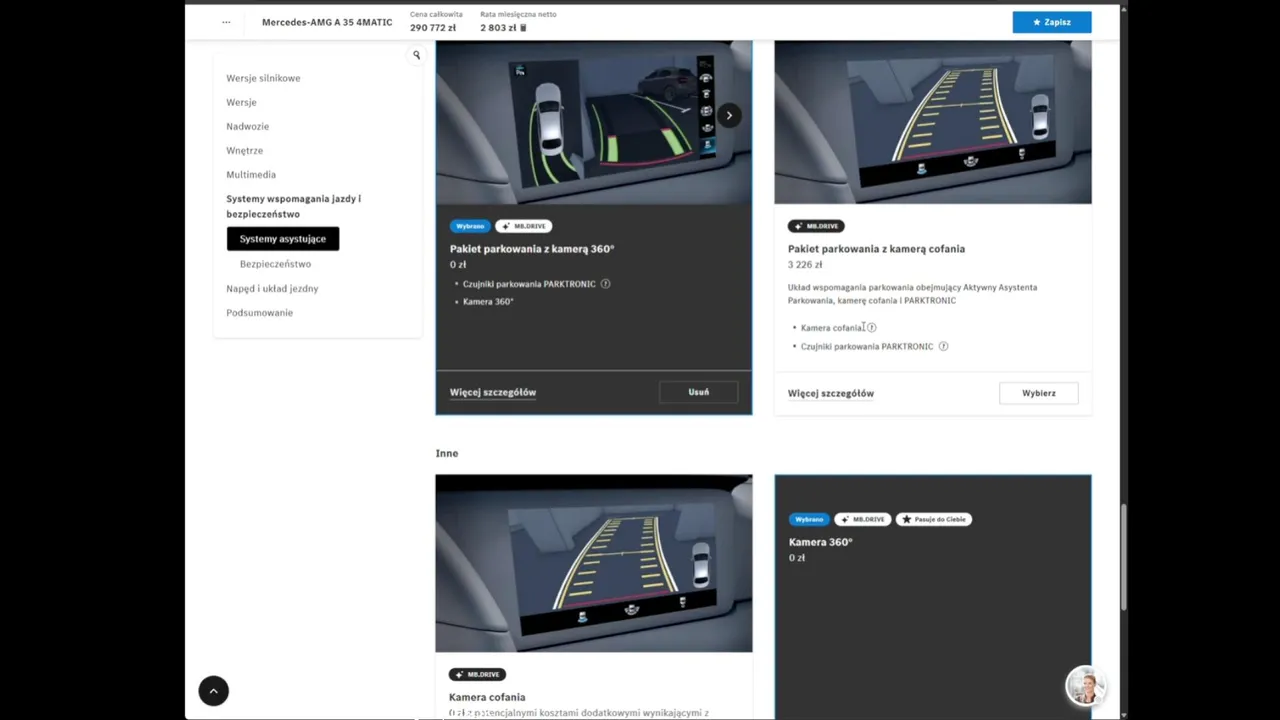Image resolution: width=1280 pixels, height=720 pixels.
Task: Open Napęd i układ jezdny section
Action: click(272, 288)
